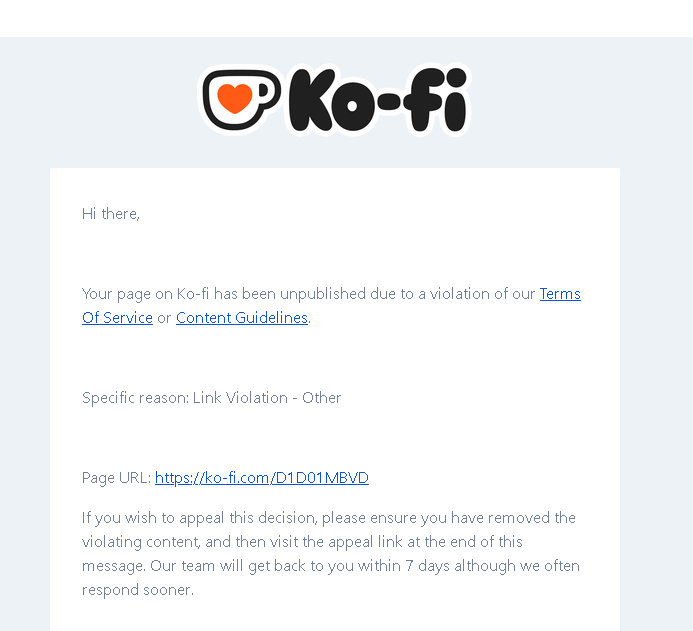Click the Ko-fi wordmark text in header
Viewport: 693px width, 631px height.
tap(378, 100)
